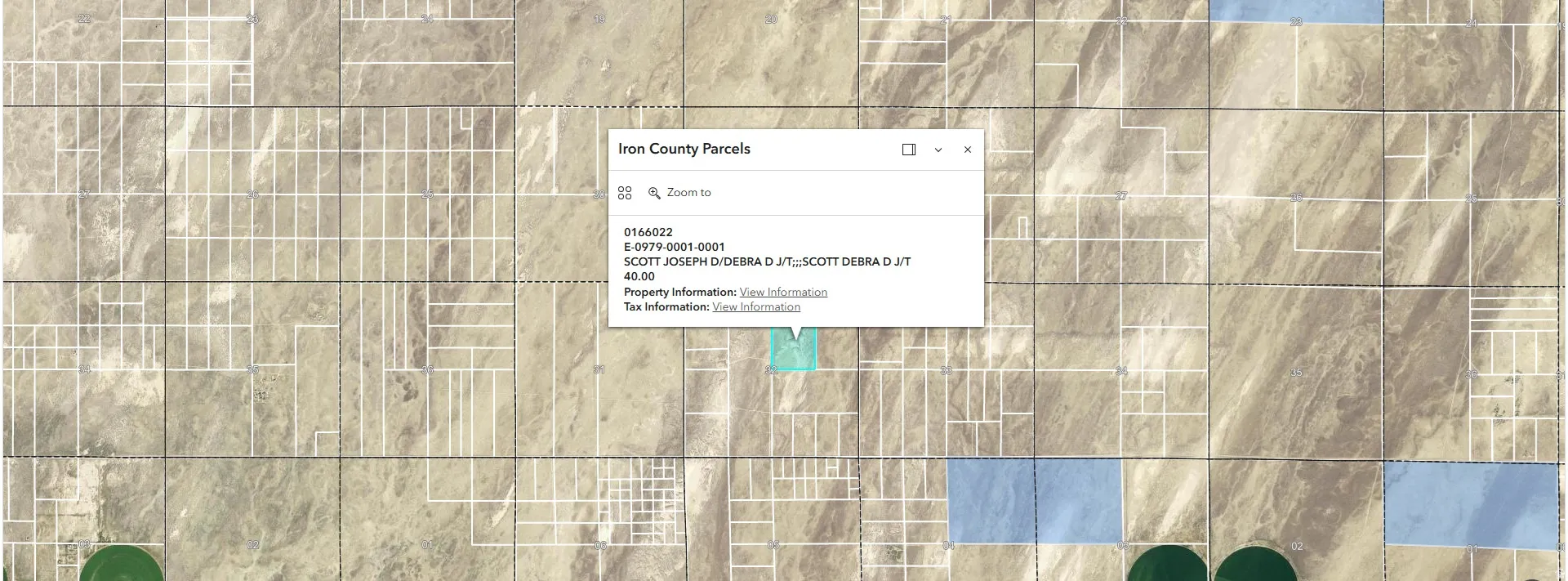Image resolution: width=1568 pixels, height=581 pixels.
Task: Click the section 06 map label
Action: click(600, 546)
